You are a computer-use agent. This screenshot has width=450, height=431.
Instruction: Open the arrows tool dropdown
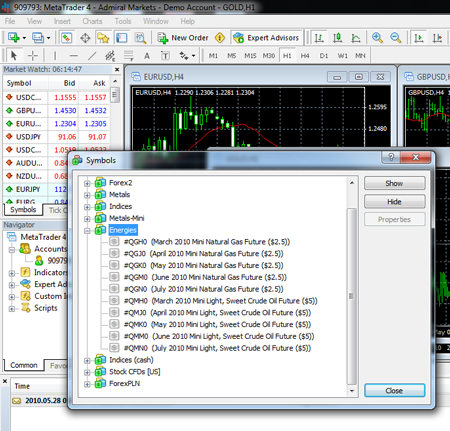tap(193, 56)
